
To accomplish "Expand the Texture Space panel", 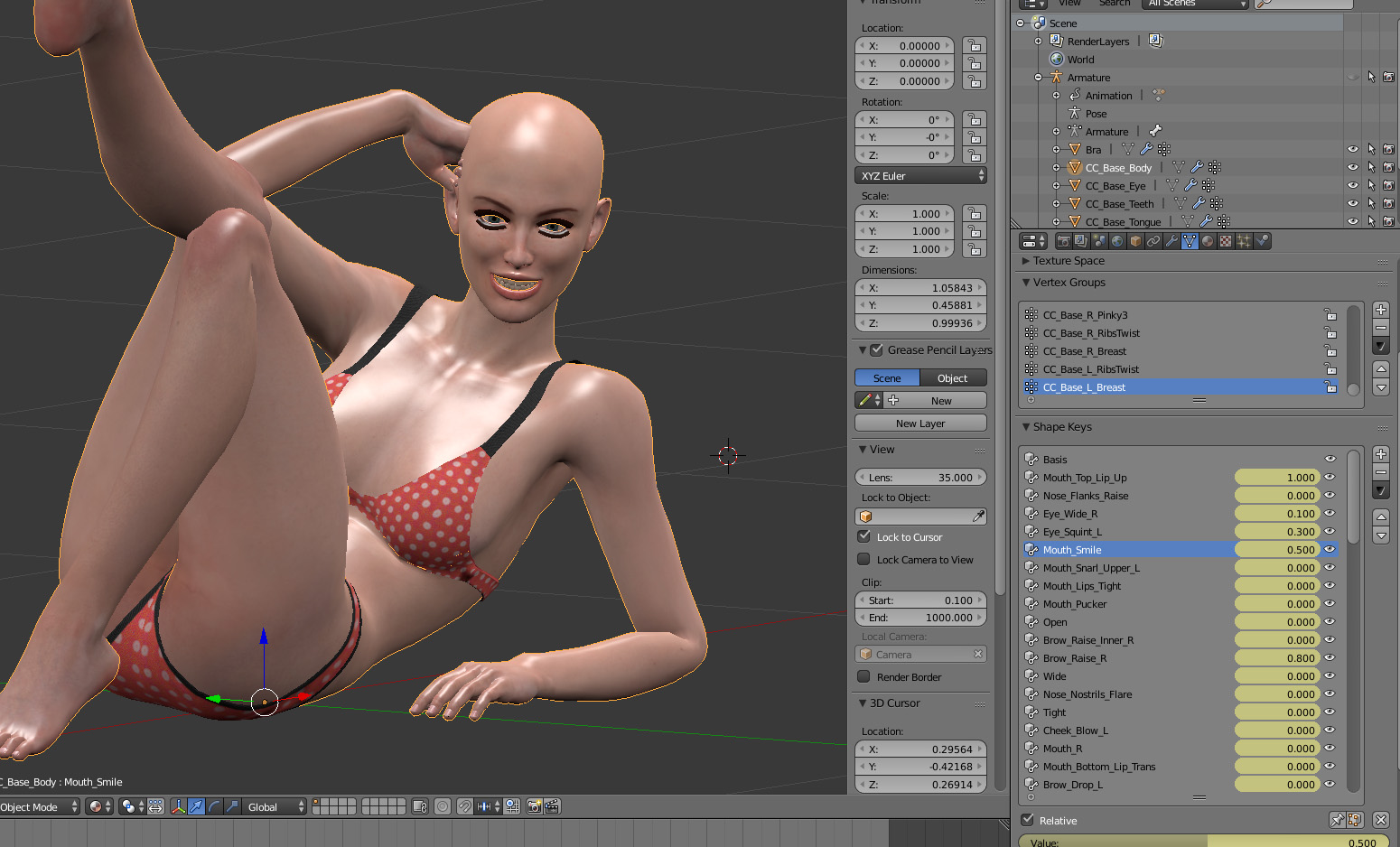I will click(1026, 260).
